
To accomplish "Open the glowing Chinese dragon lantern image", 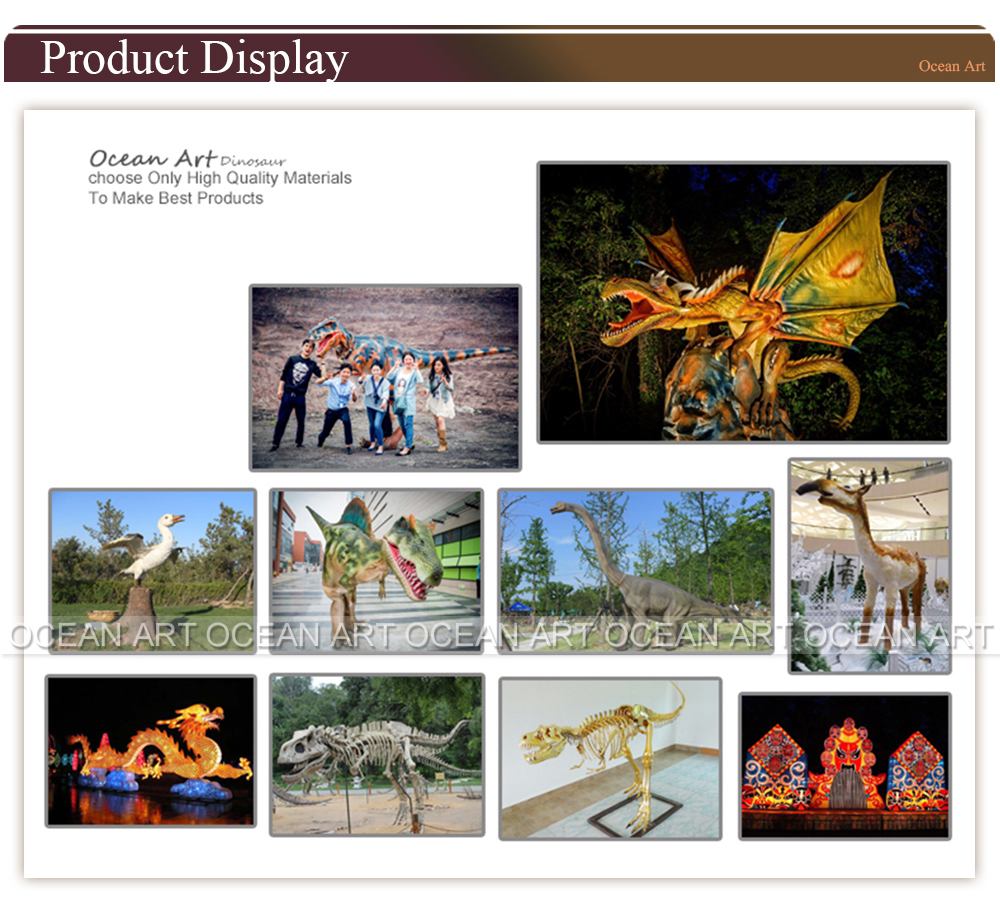I will (150, 751).
